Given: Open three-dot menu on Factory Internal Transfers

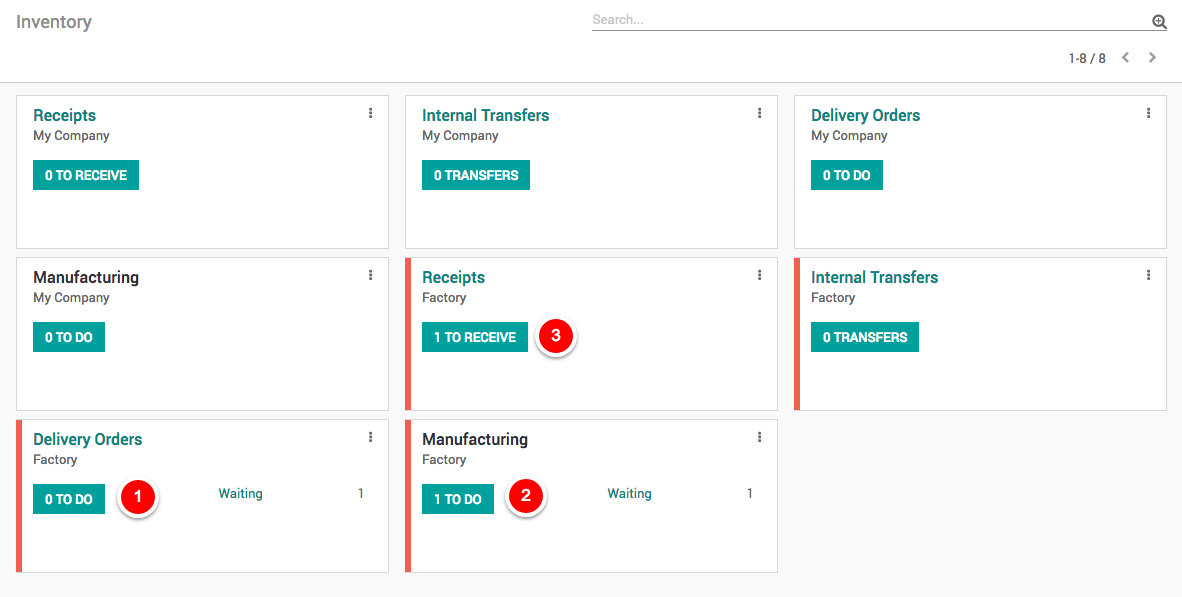Looking at the screenshot, I should point(1148,275).
